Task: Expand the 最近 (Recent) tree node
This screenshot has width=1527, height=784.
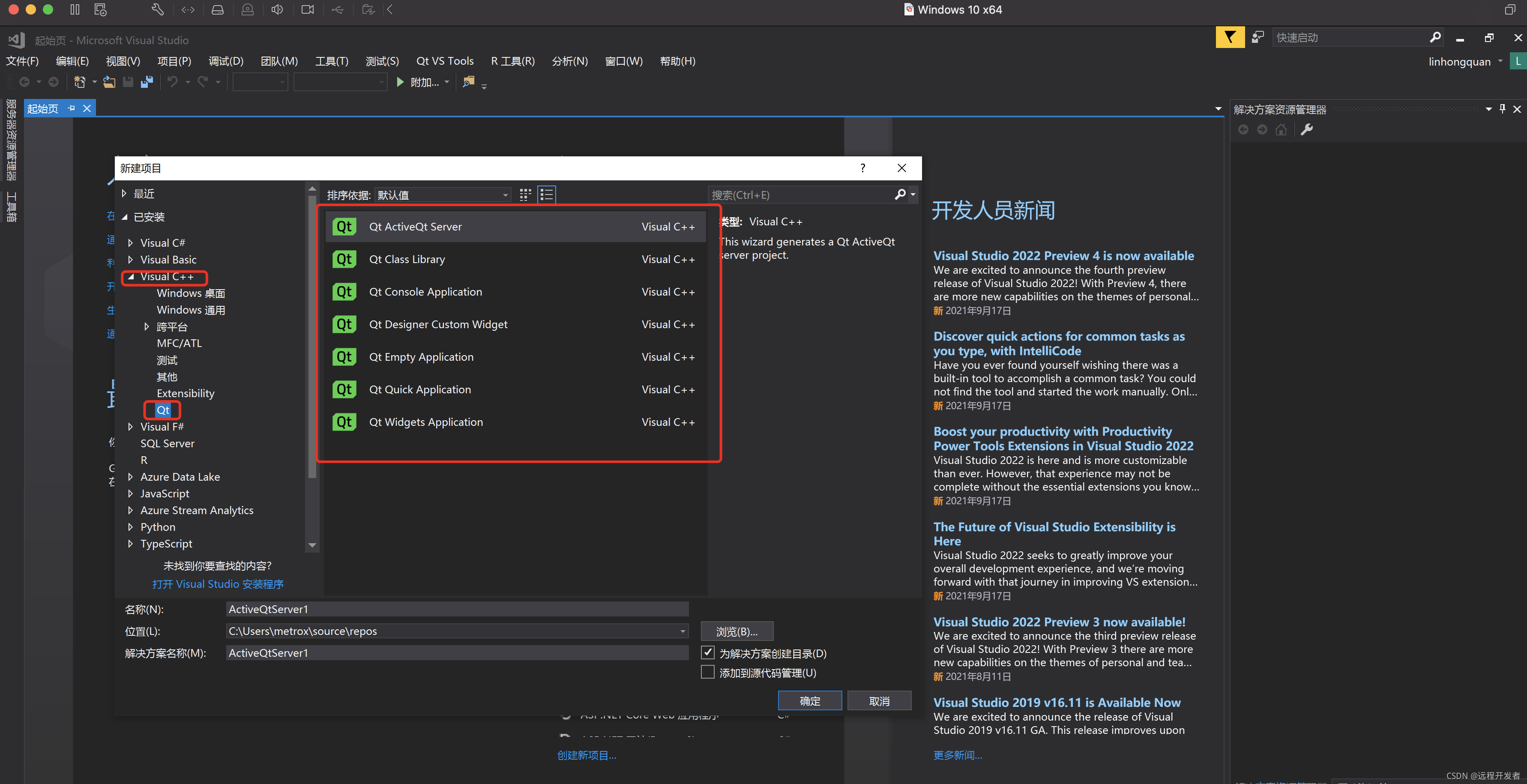Action: point(124,193)
